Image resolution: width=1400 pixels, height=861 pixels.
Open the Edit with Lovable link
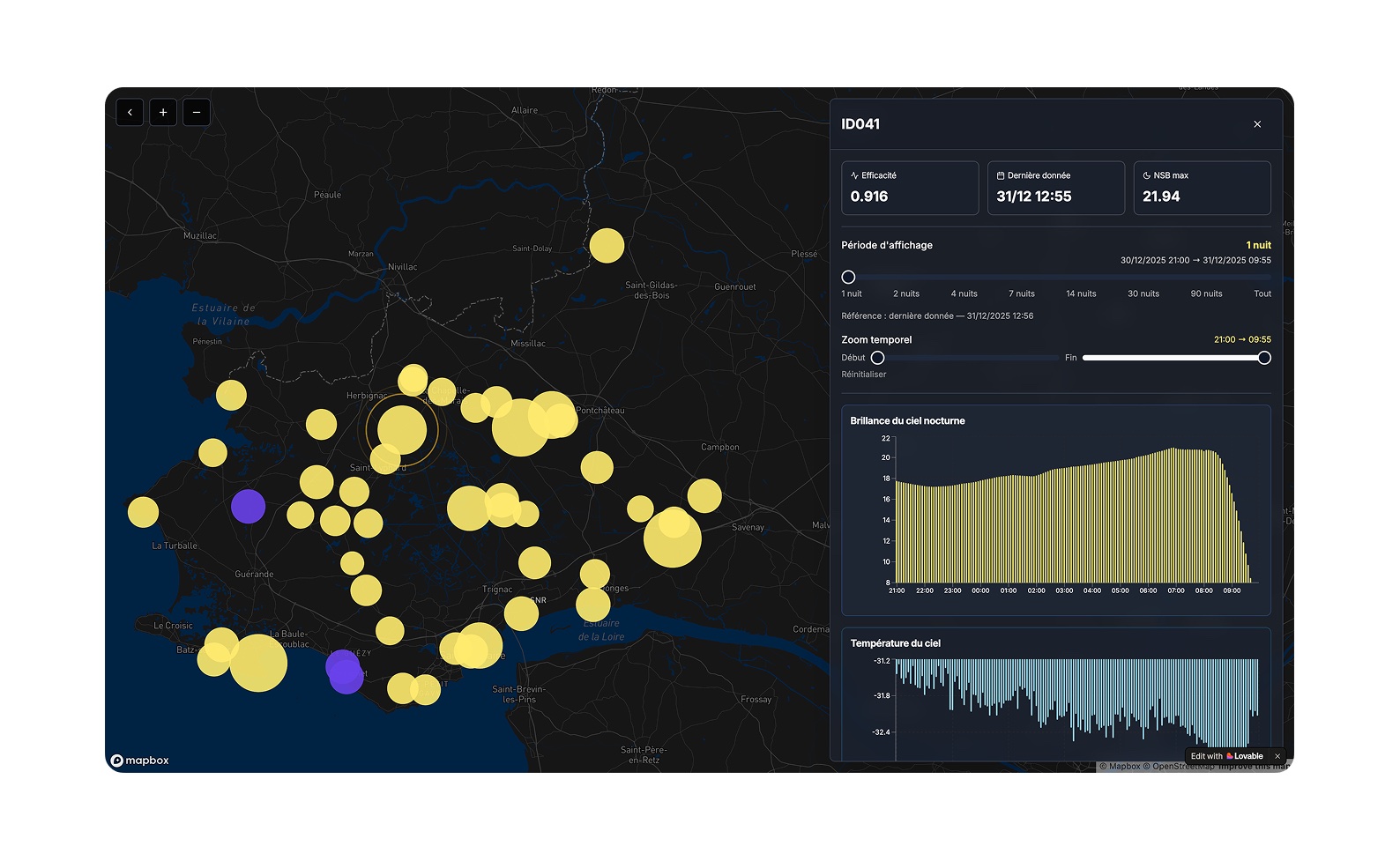[1227, 756]
